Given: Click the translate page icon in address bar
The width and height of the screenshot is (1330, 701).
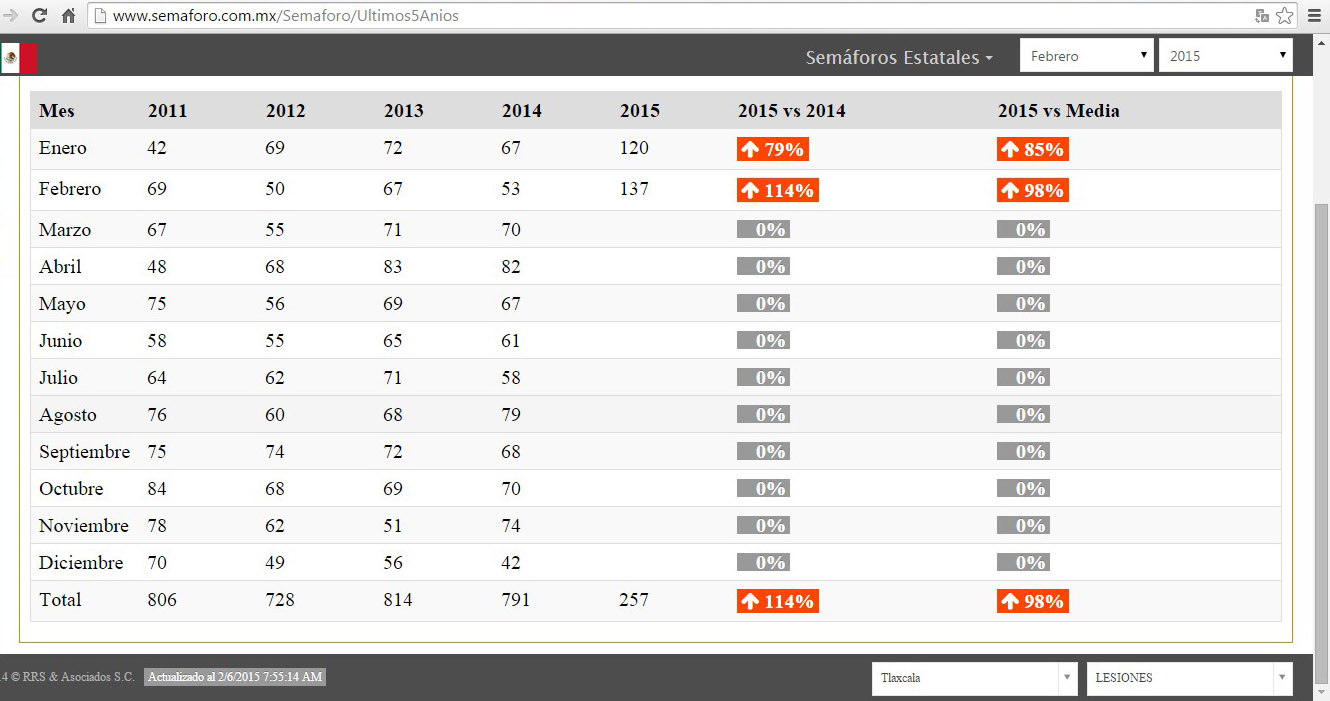Looking at the screenshot, I should tap(1262, 16).
